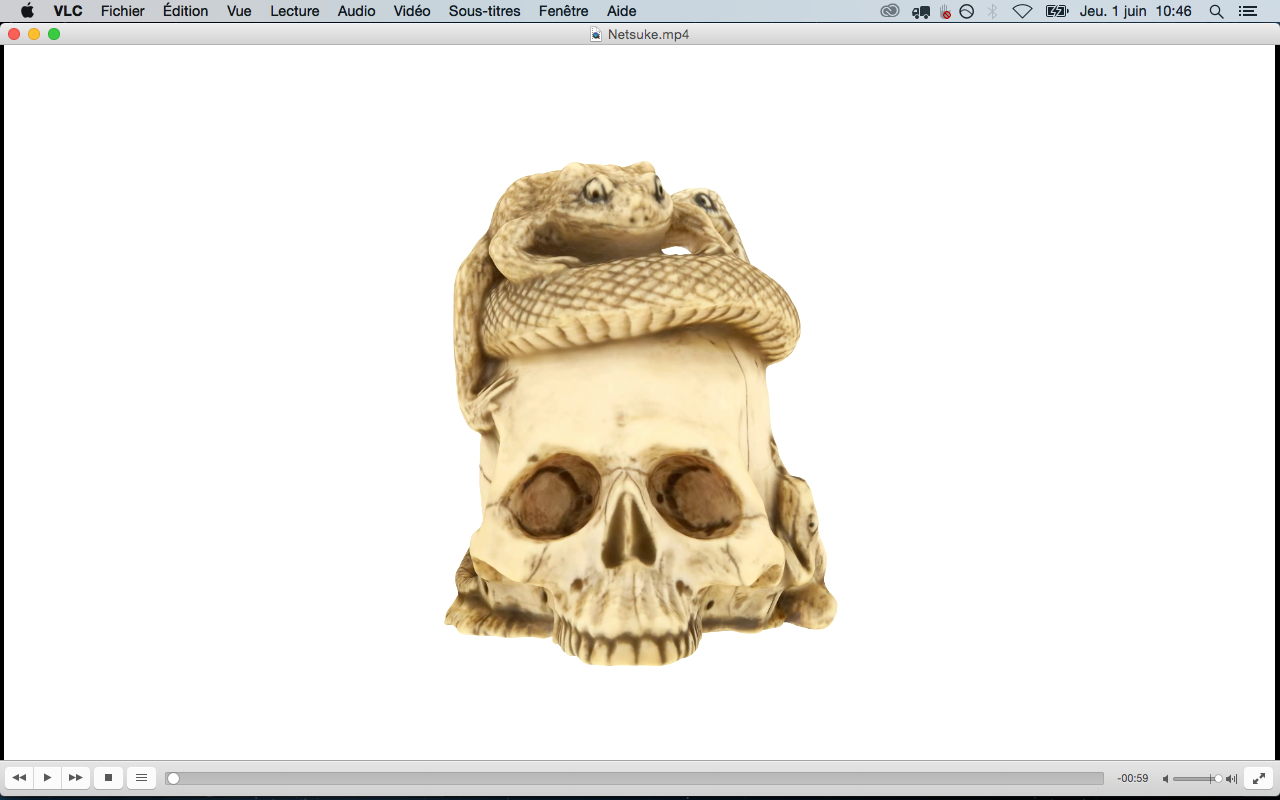
Task: Stop playback with the stop button
Action: pyautogui.click(x=108, y=778)
